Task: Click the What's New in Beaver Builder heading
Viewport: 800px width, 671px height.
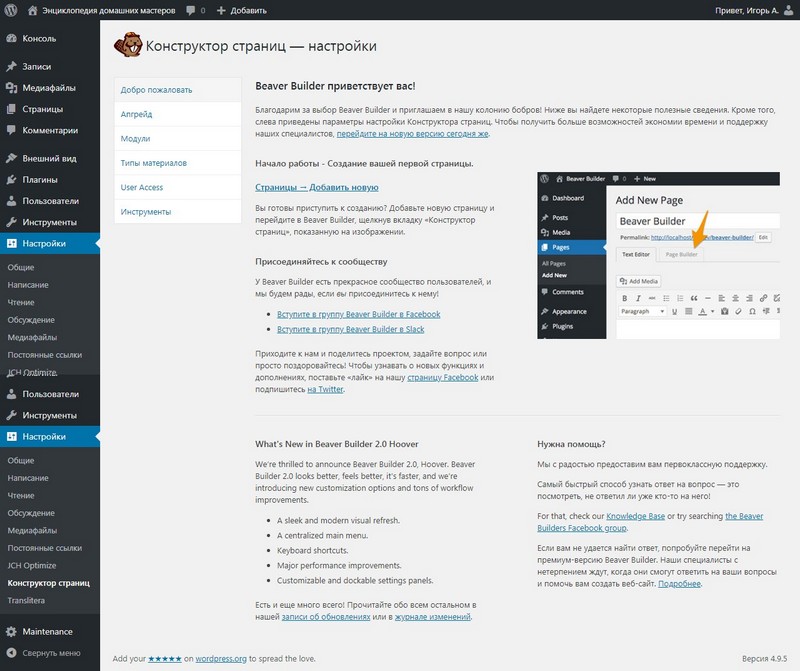Action: point(337,444)
